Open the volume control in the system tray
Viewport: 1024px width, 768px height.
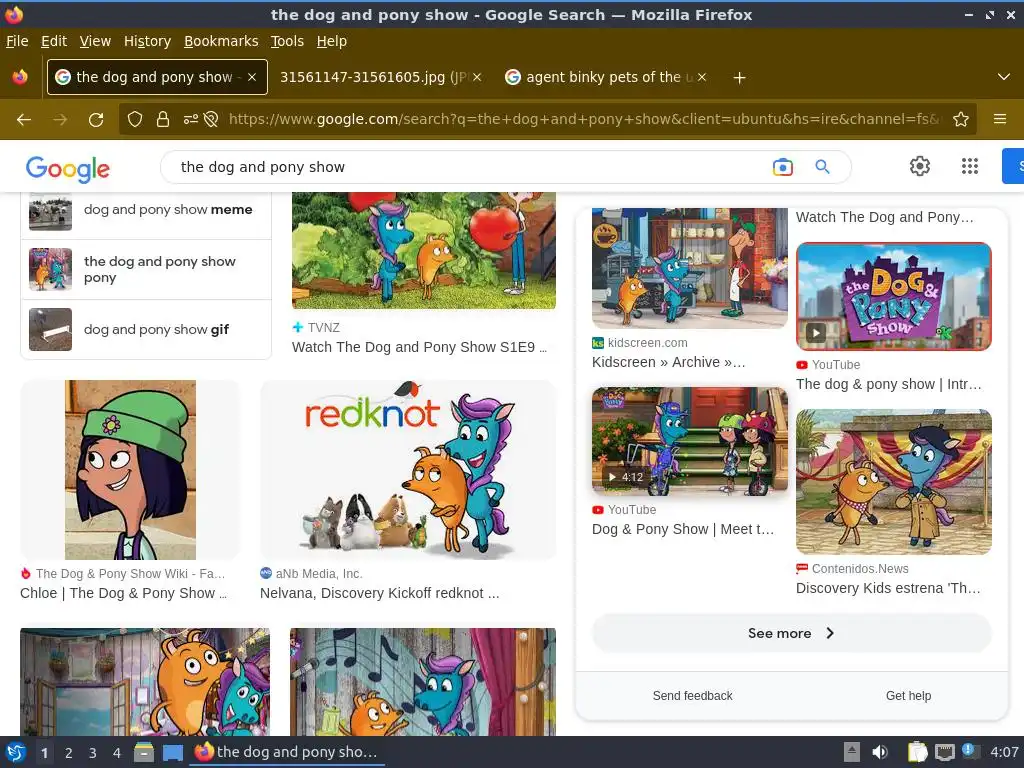880,752
